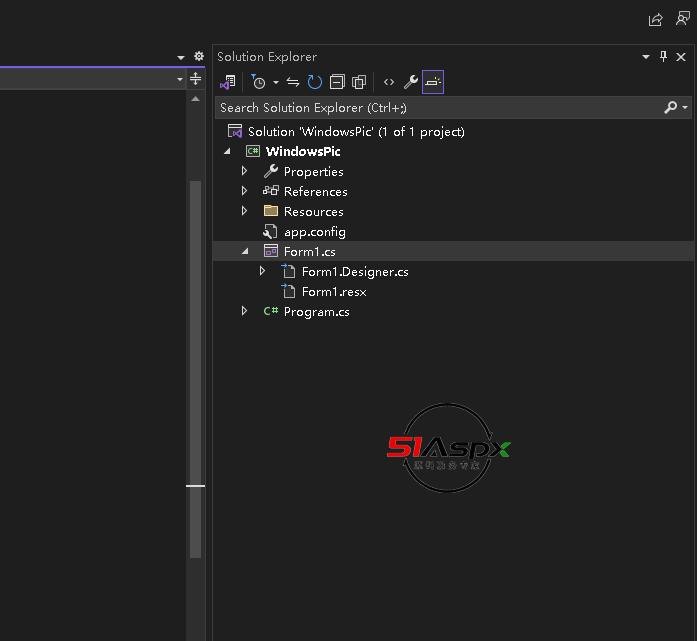Click the editor vertical scrollbar thumb

click(x=195, y=370)
